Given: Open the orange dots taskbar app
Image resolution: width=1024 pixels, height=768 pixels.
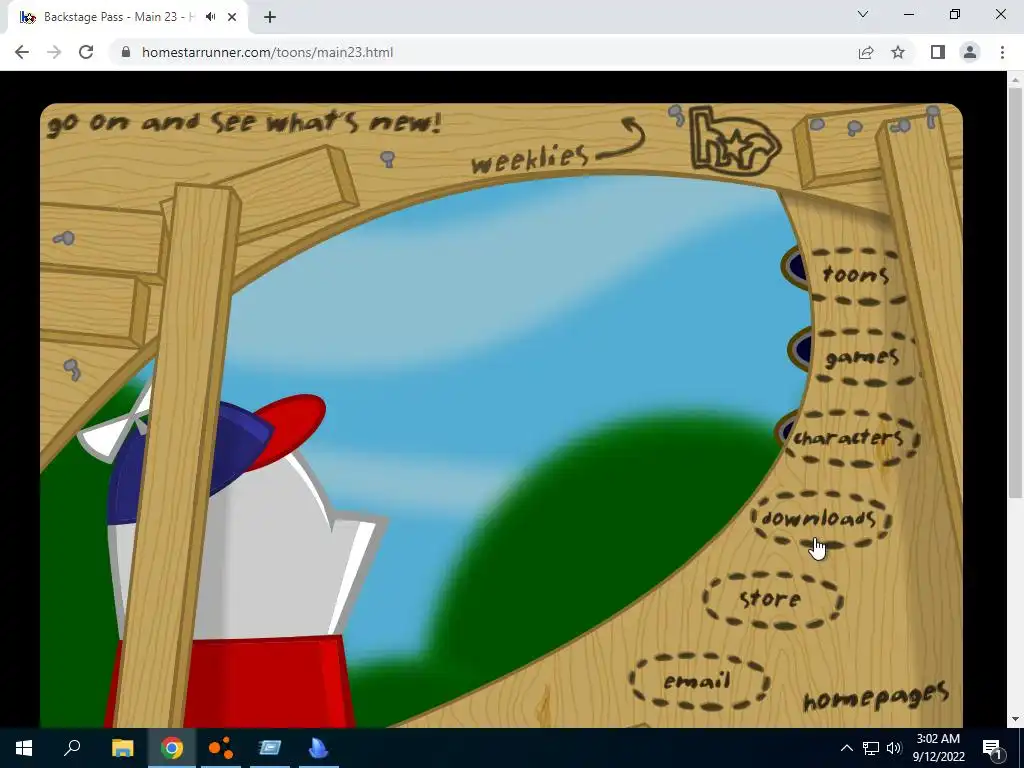Looking at the screenshot, I should click(221, 748).
